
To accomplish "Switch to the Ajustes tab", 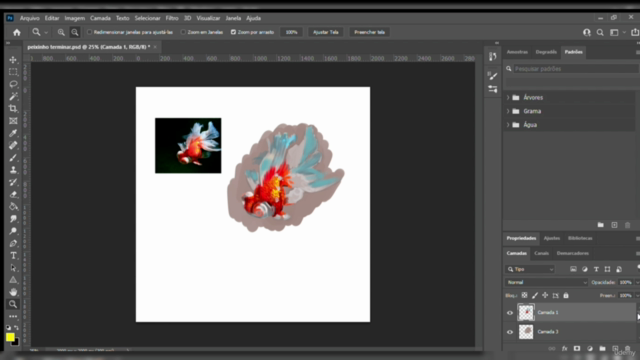I will coord(552,238).
